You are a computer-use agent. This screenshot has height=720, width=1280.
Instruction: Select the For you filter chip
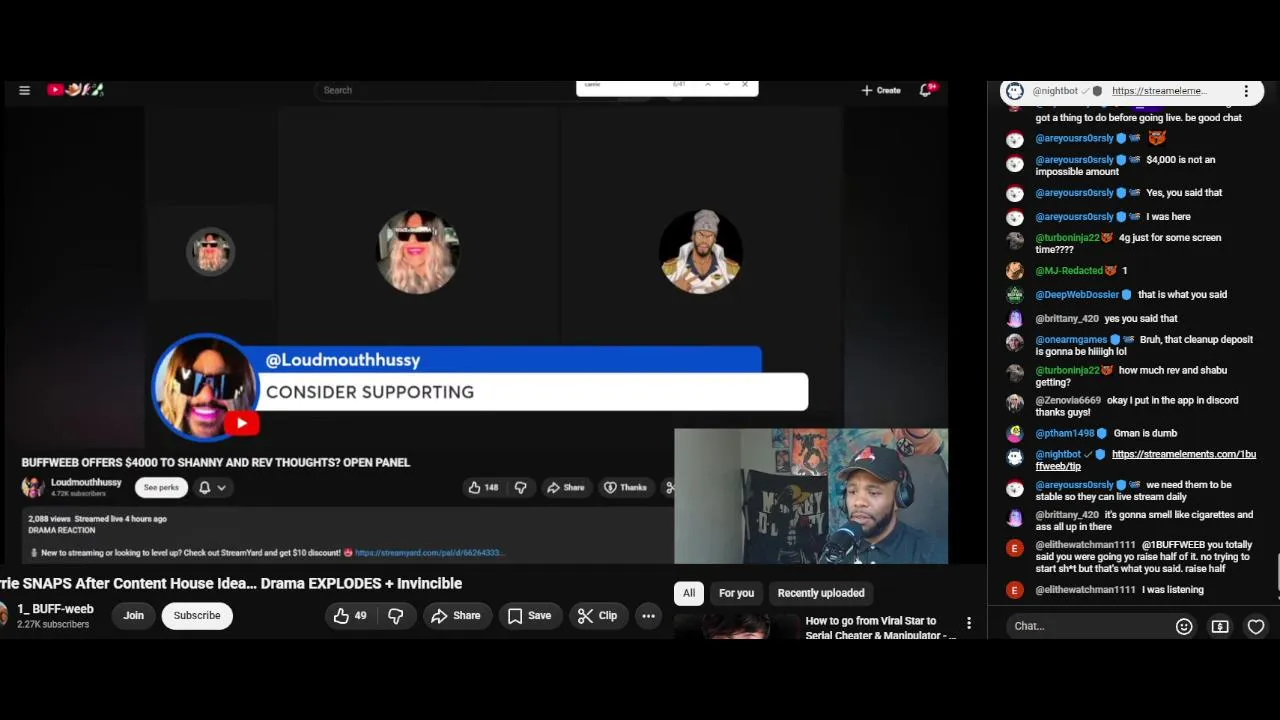coord(736,593)
